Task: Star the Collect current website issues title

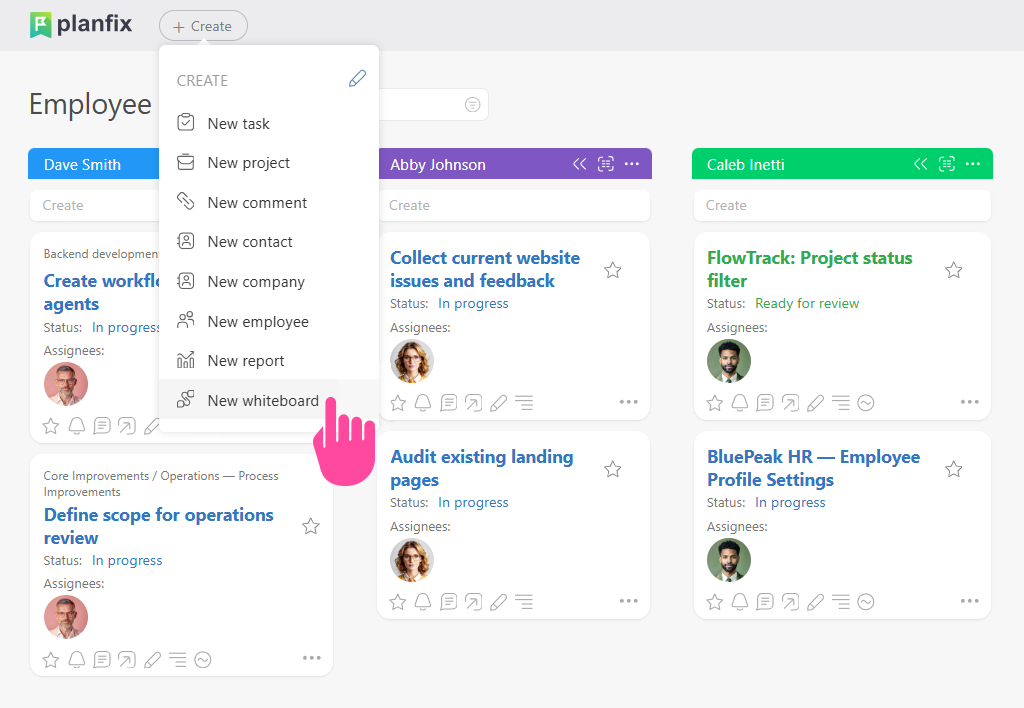Action: click(x=613, y=270)
